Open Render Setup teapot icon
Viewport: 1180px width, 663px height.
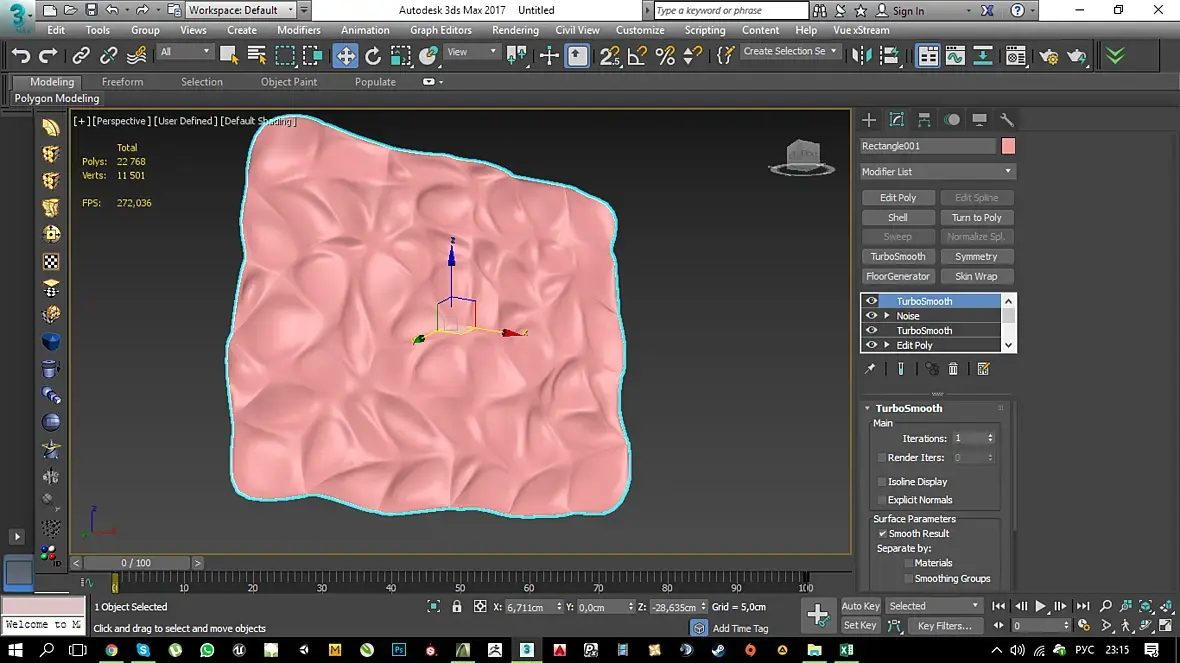[x=1048, y=56]
